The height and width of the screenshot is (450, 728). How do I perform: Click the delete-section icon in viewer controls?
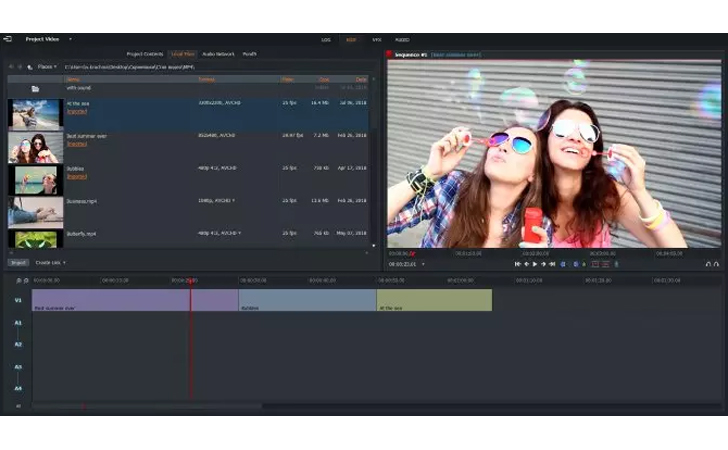point(605,264)
